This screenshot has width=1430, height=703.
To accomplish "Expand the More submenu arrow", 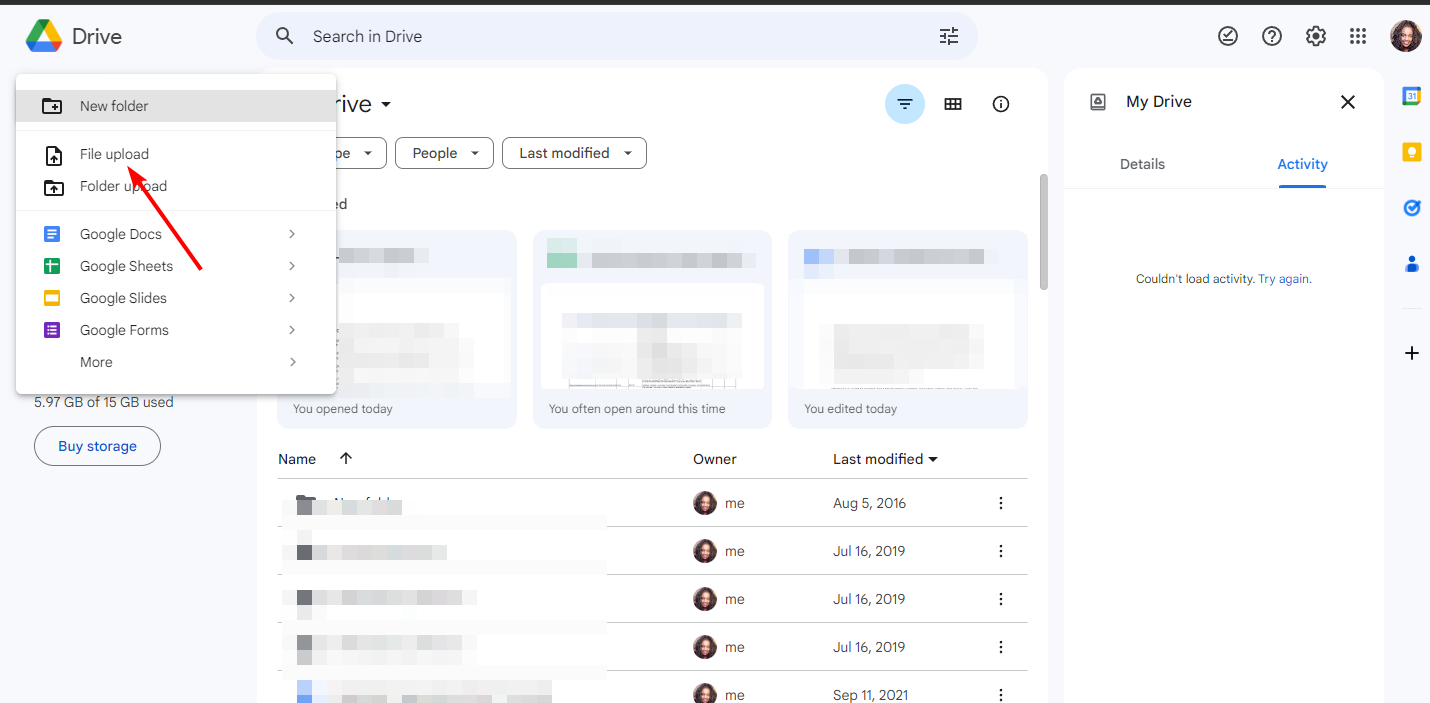I will point(292,362).
